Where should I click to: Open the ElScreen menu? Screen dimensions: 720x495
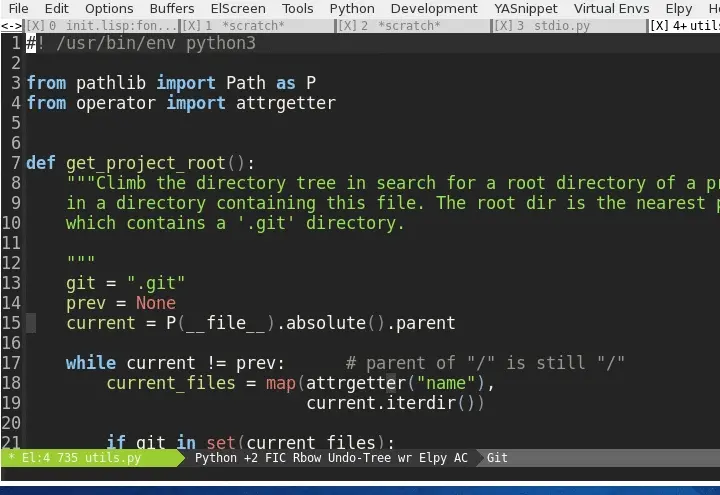click(x=238, y=8)
